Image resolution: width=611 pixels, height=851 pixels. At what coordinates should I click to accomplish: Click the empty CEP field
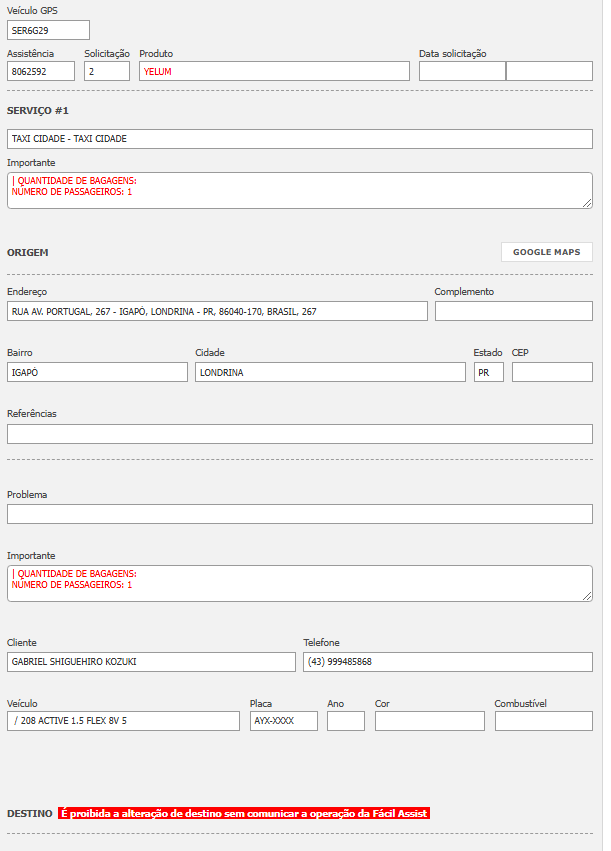552,372
